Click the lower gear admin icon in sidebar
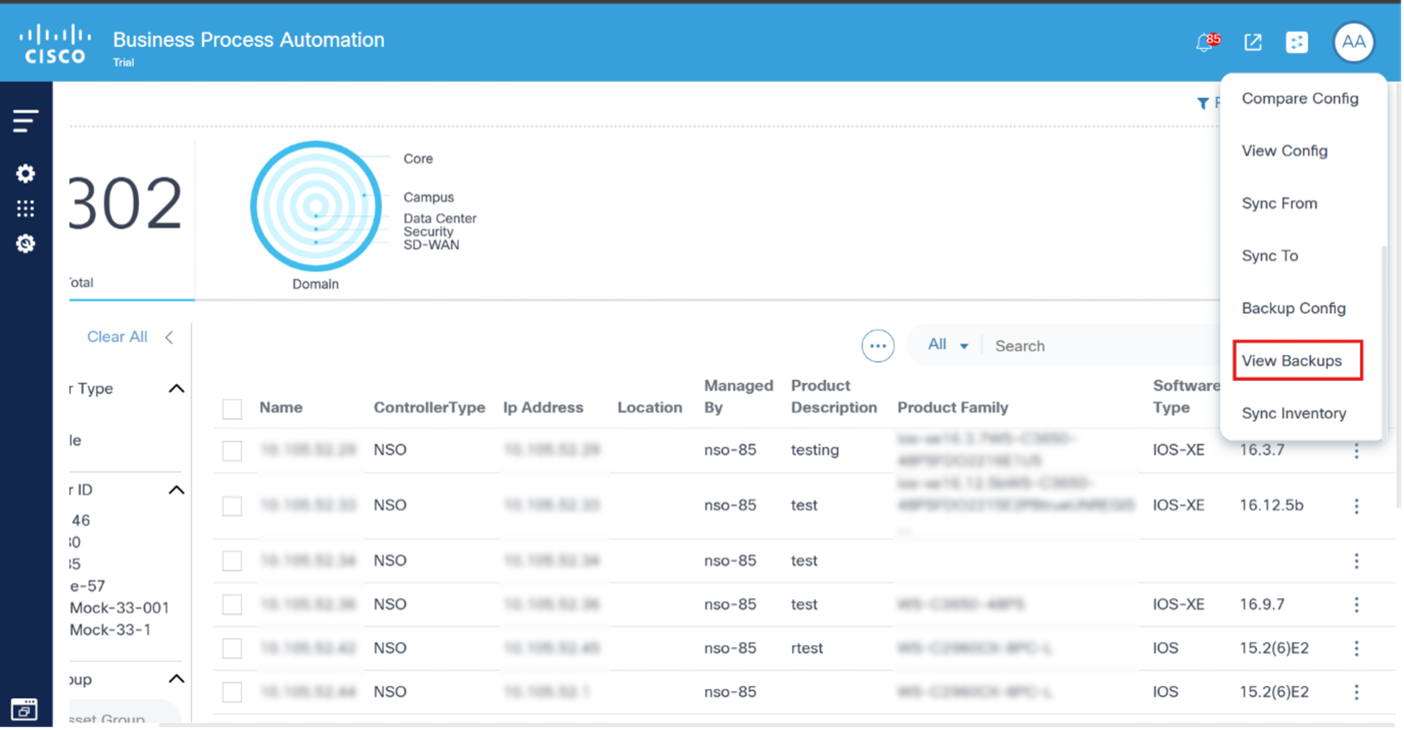This screenshot has height=730, width=1404. (25, 243)
